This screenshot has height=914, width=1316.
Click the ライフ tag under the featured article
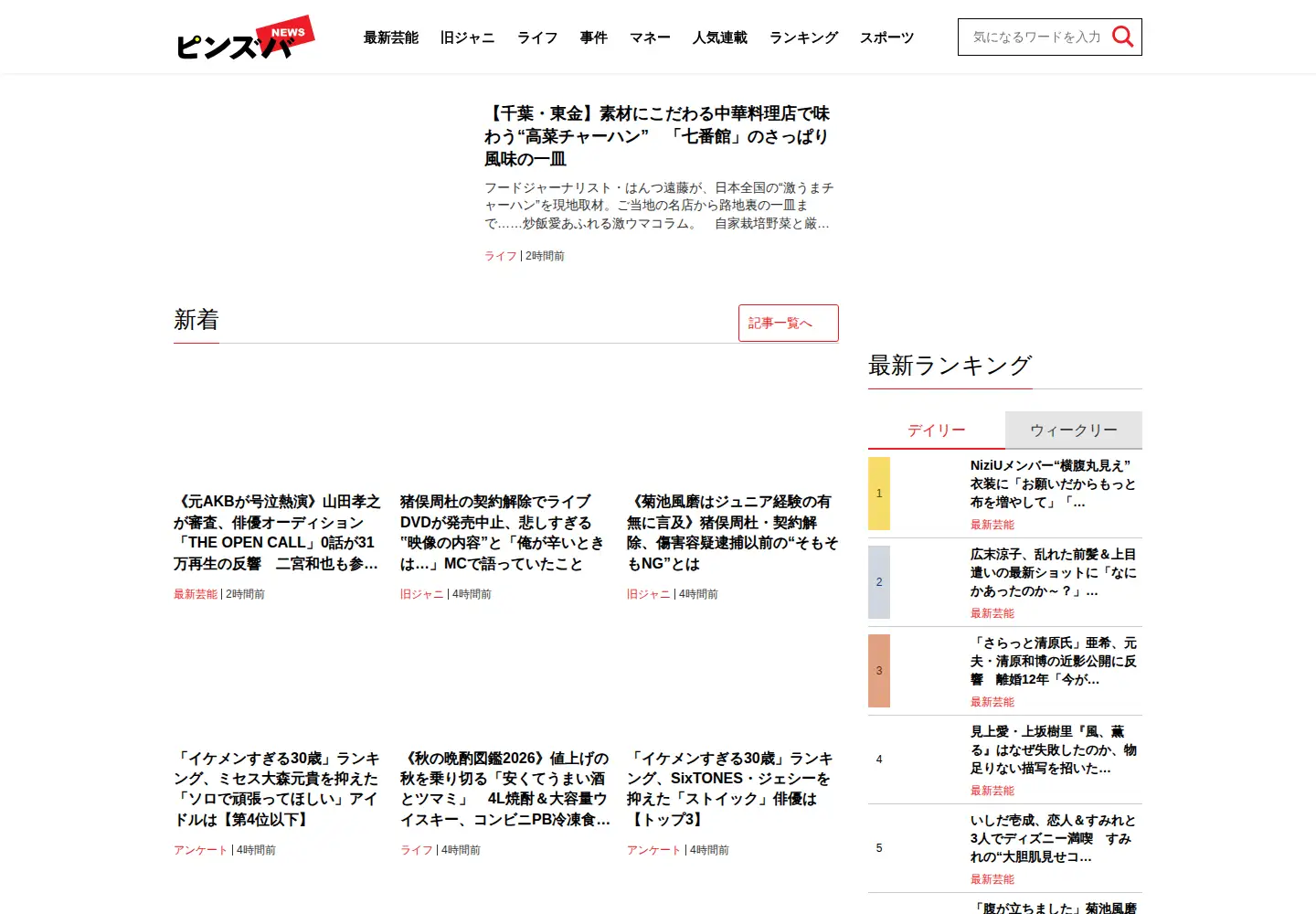pos(501,256)
